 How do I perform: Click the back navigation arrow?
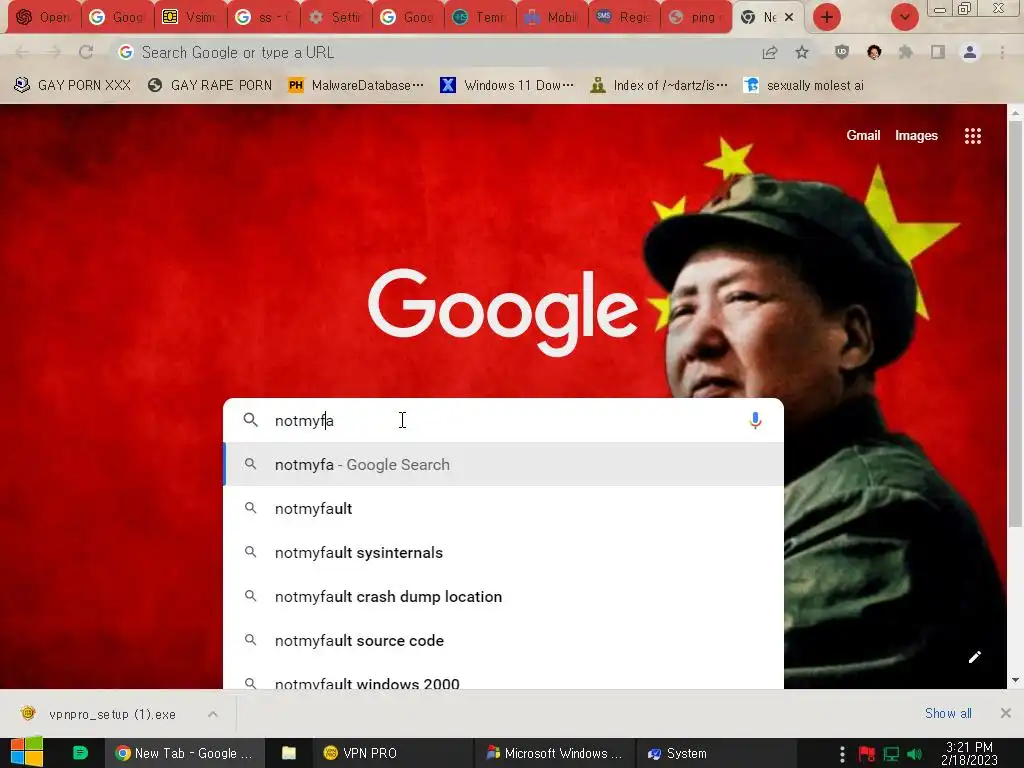(x=22, y=52)
